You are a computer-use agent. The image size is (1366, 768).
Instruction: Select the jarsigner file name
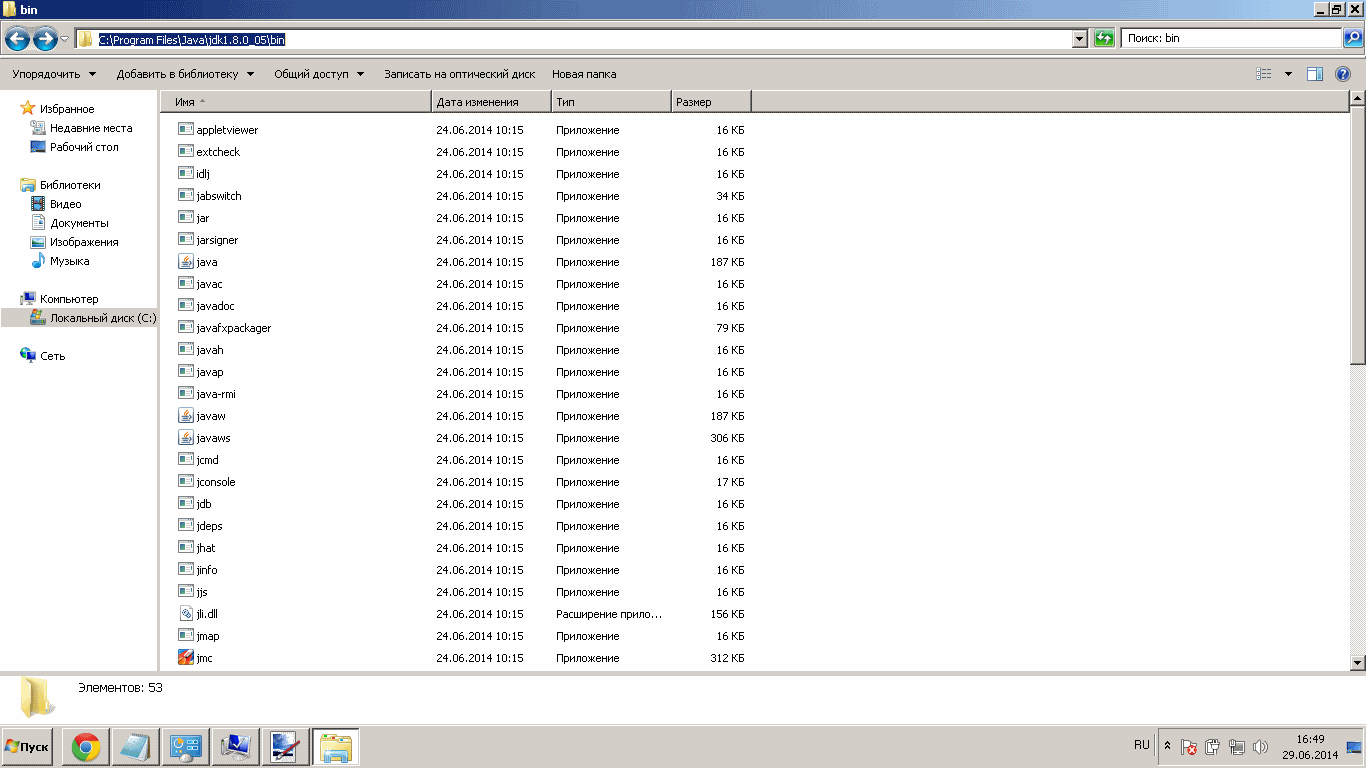point(217,240)
